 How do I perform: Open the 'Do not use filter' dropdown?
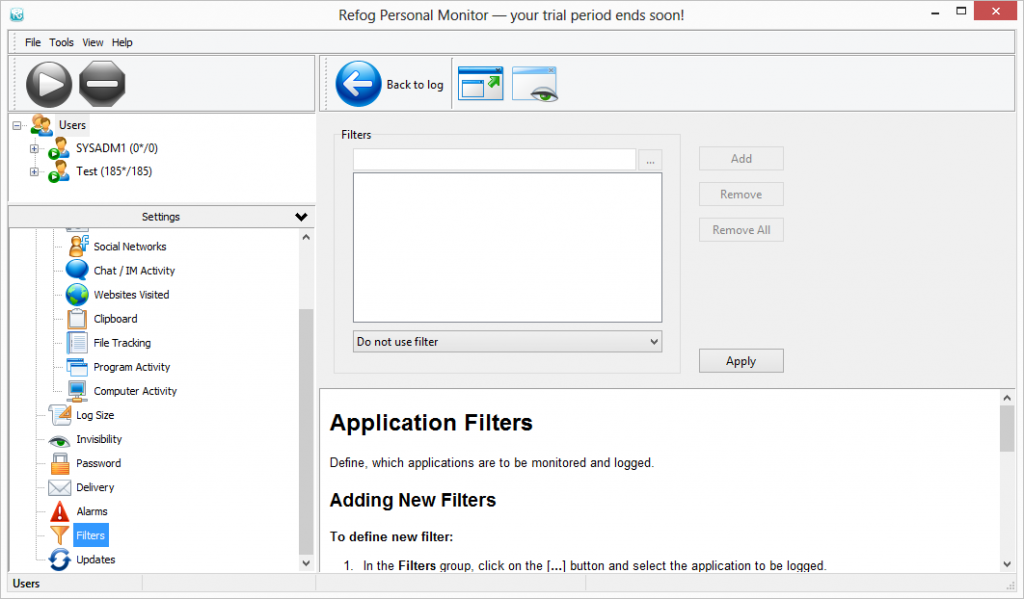tap(507, 342)
